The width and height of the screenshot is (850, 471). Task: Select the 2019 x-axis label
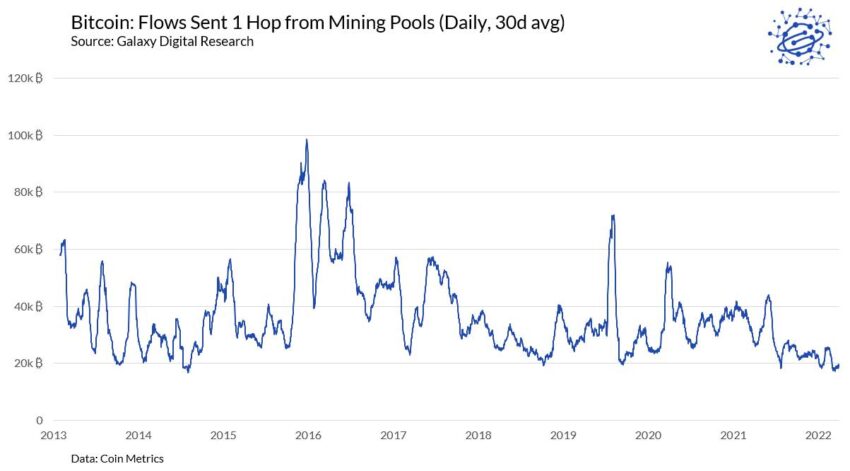pyautogui.click(x=563, y=435)
